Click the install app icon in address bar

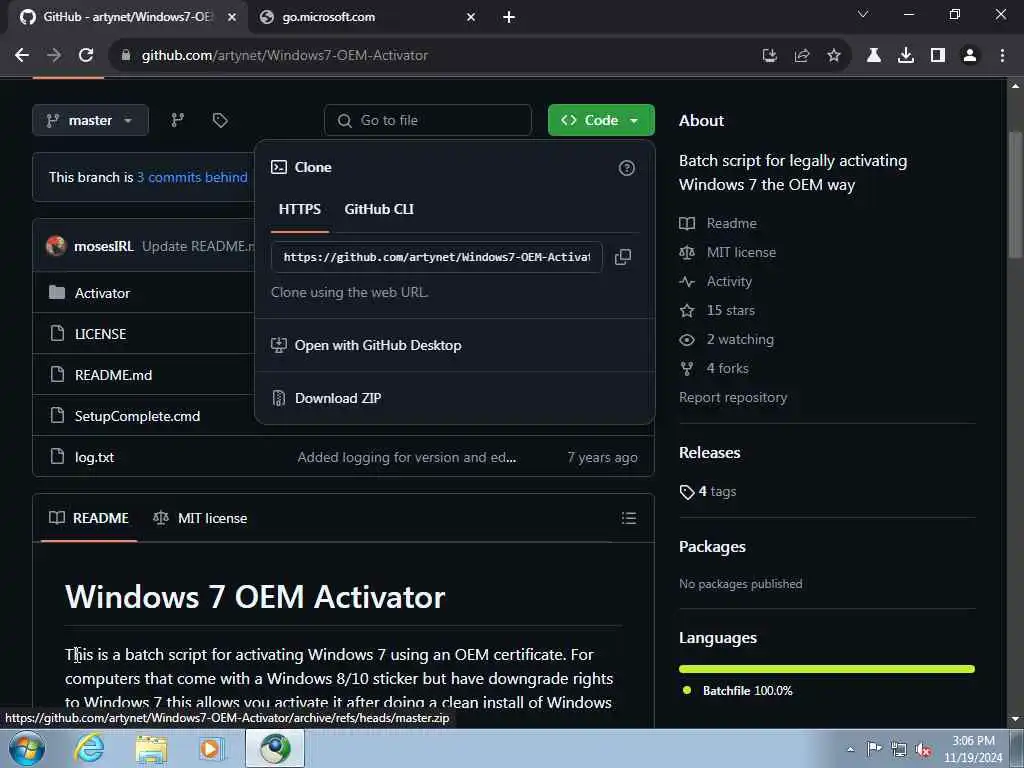770,56
